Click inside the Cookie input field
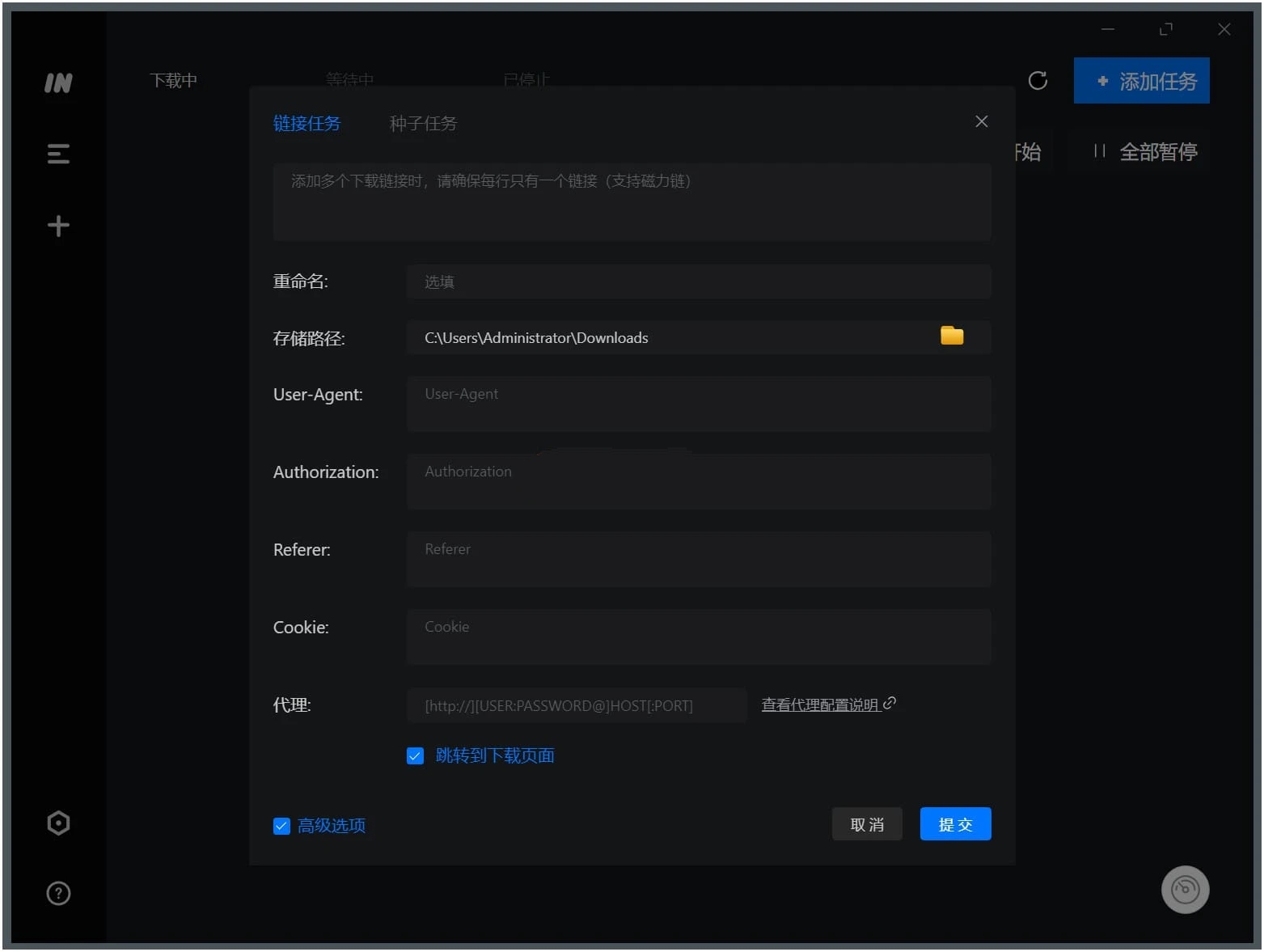The height and width of the screenshot is (952, 1264). pyautogui.click(x=698, y=637)
